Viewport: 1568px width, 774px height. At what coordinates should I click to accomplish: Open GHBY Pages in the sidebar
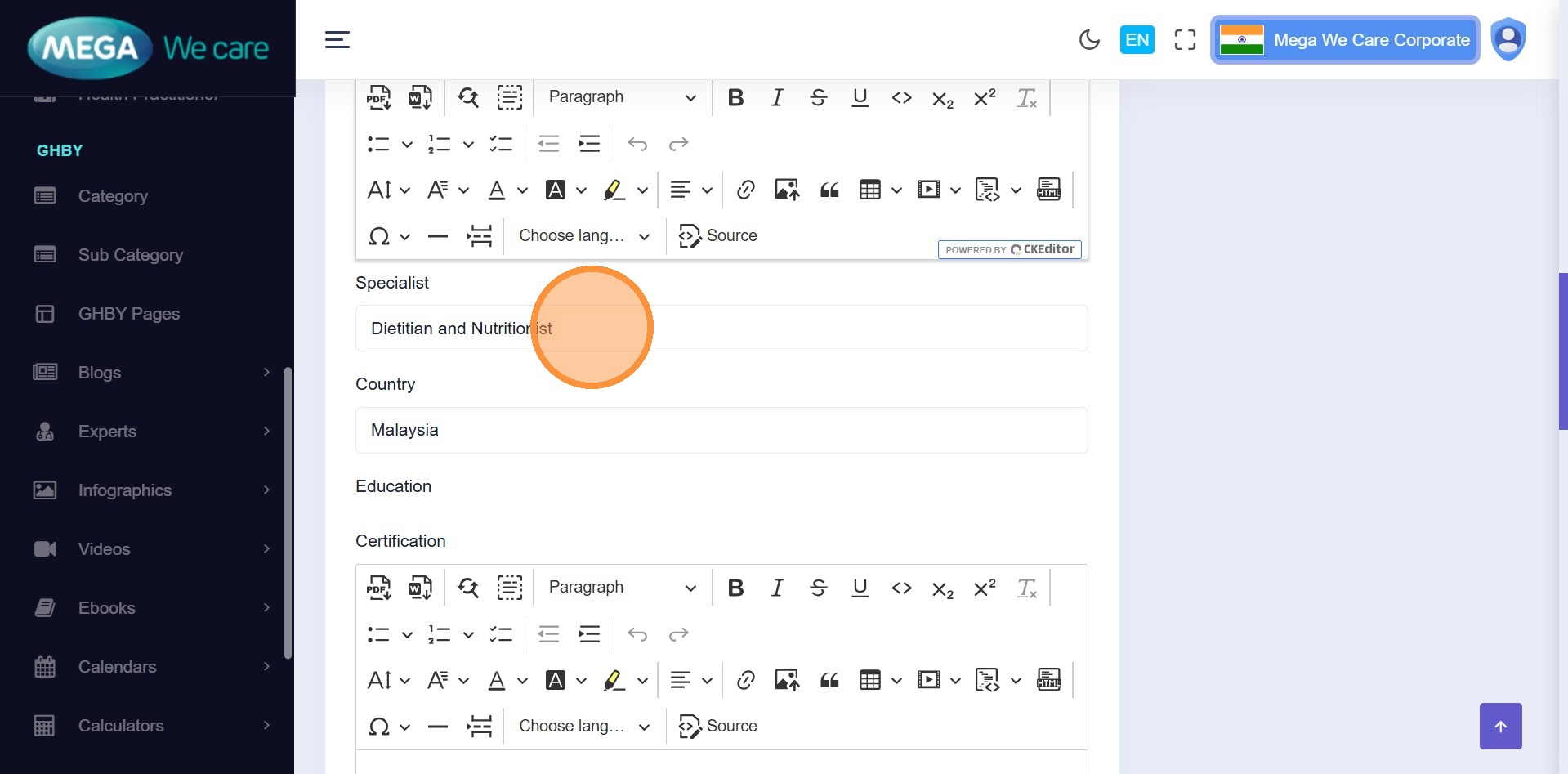128,314
